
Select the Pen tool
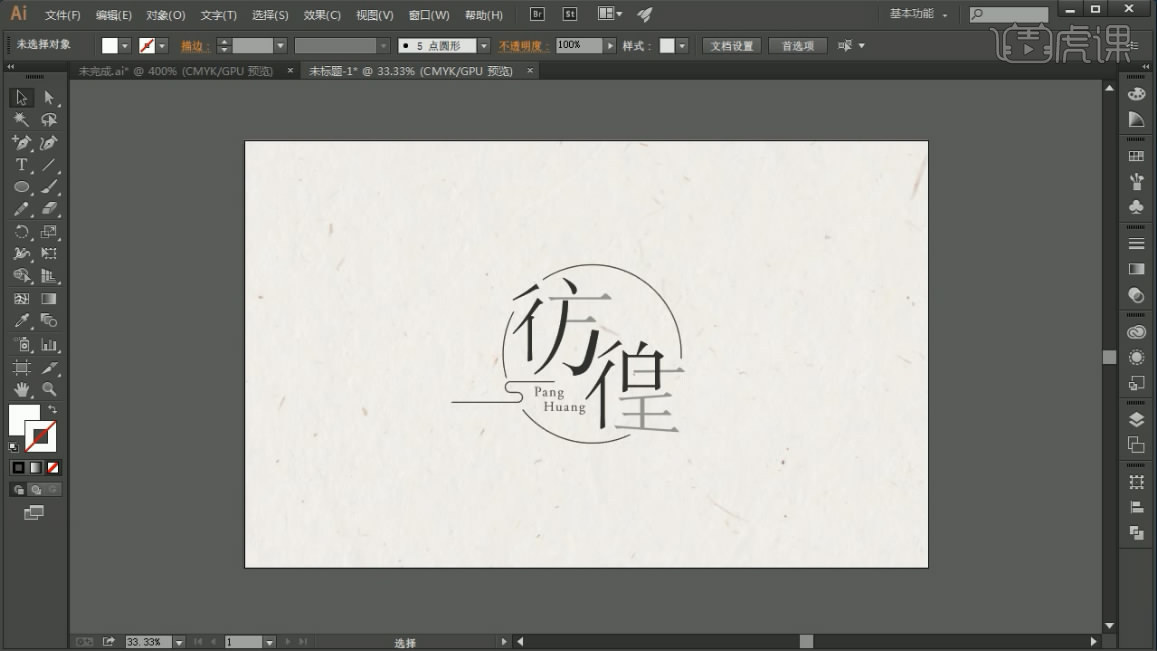pyautogui.click(x=21, y=142)
